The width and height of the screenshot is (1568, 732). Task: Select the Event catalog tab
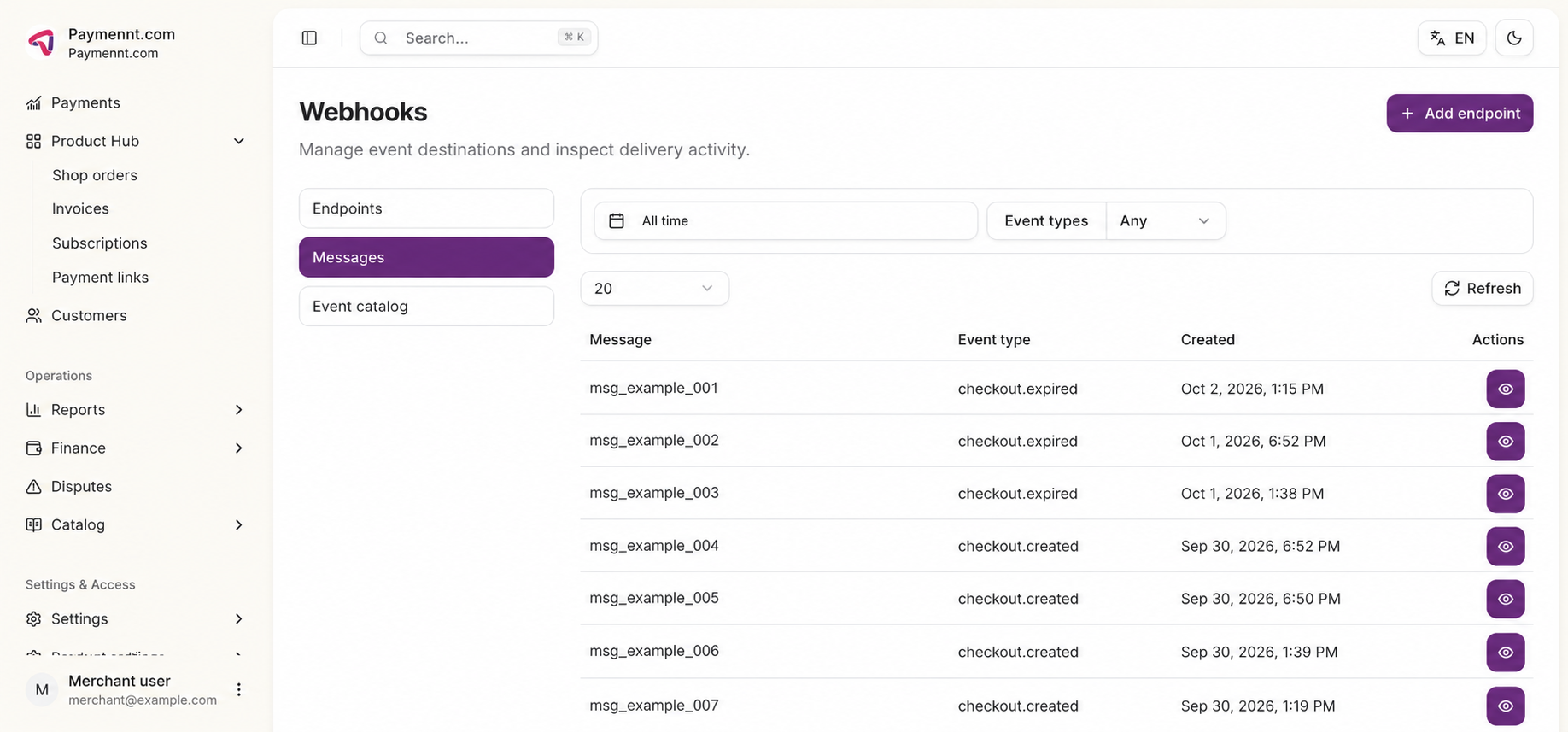click(426, 306)
